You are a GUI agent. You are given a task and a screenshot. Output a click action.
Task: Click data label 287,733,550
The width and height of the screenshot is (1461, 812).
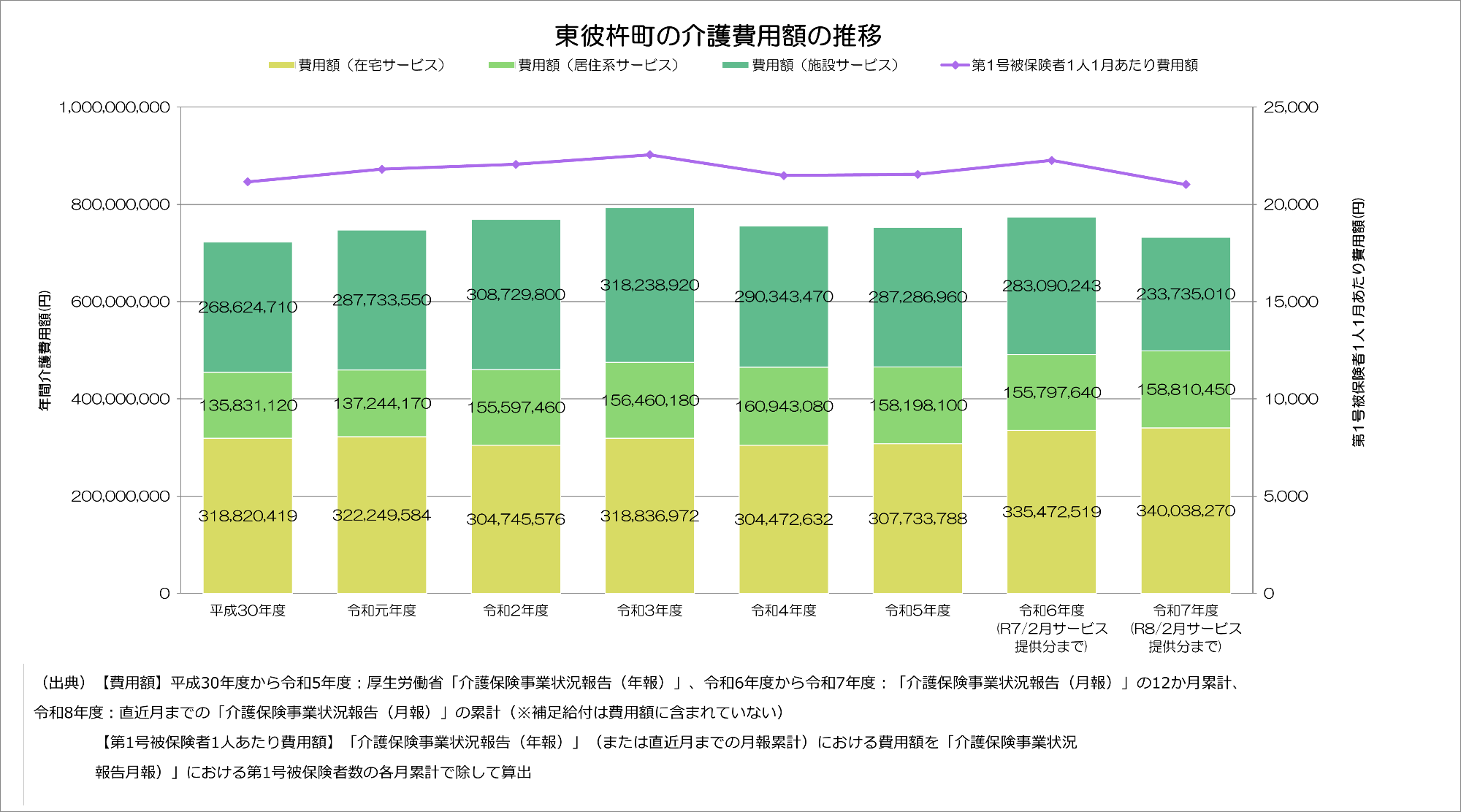[x=382, y=300]
